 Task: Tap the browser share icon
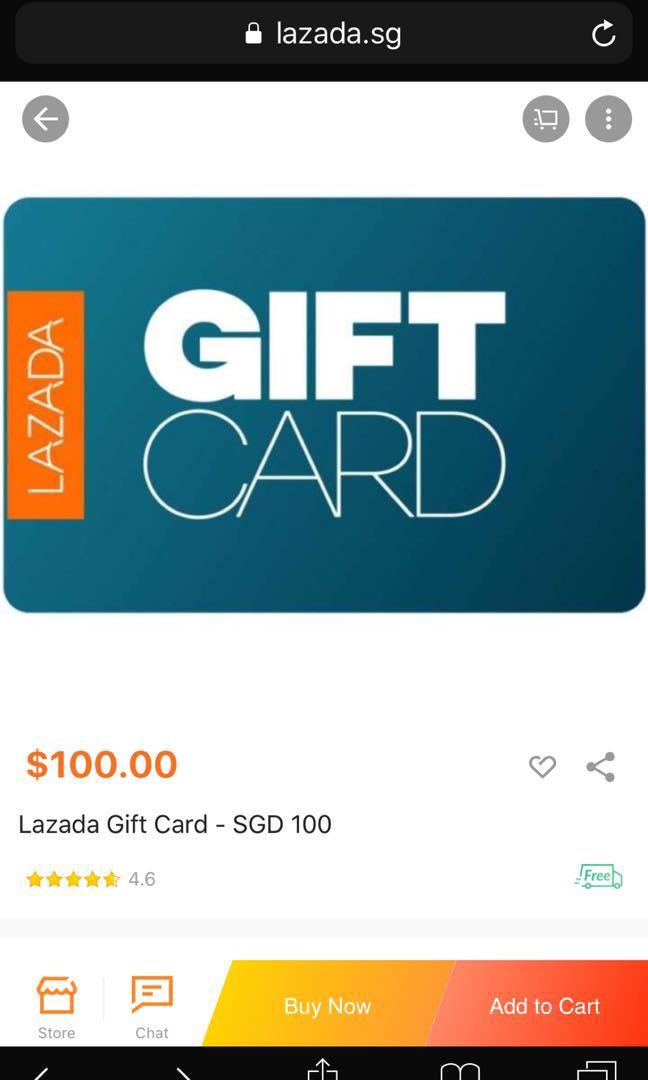pyautogui.click(x=322, y=1070)
